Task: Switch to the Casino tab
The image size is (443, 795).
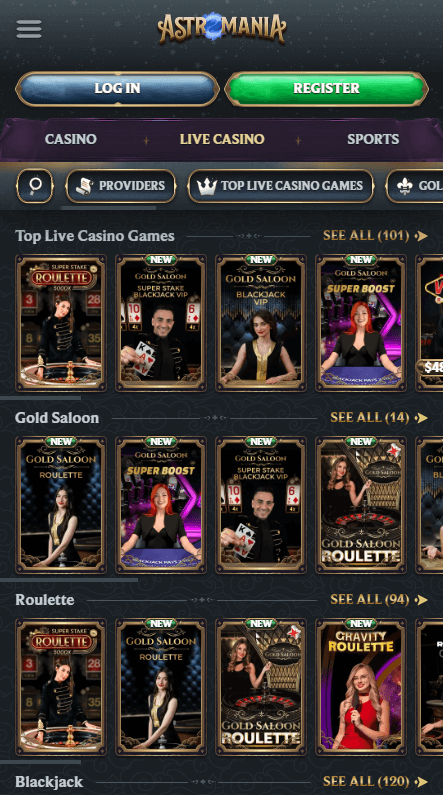Action: (70, 139)
